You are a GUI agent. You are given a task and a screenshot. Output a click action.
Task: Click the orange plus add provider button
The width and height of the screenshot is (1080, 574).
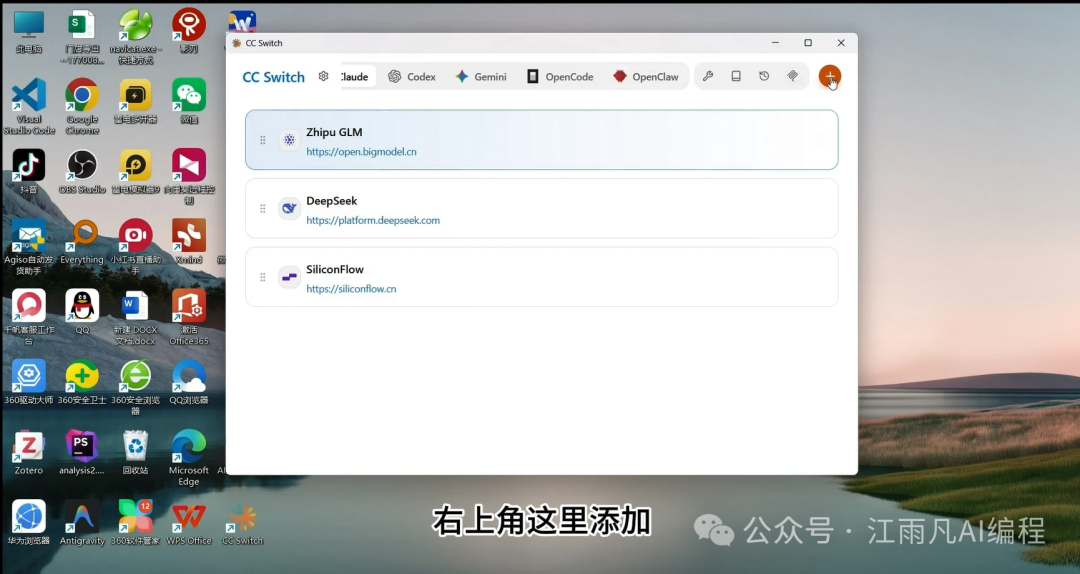tap(829, 76)
